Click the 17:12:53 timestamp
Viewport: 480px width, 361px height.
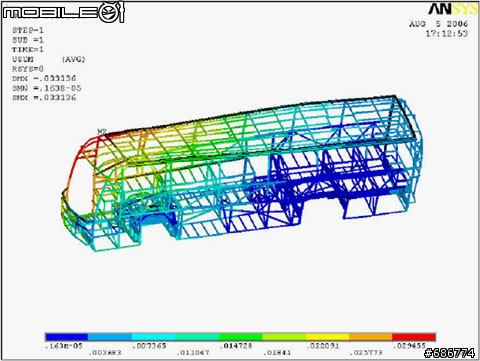coord(447,34)
